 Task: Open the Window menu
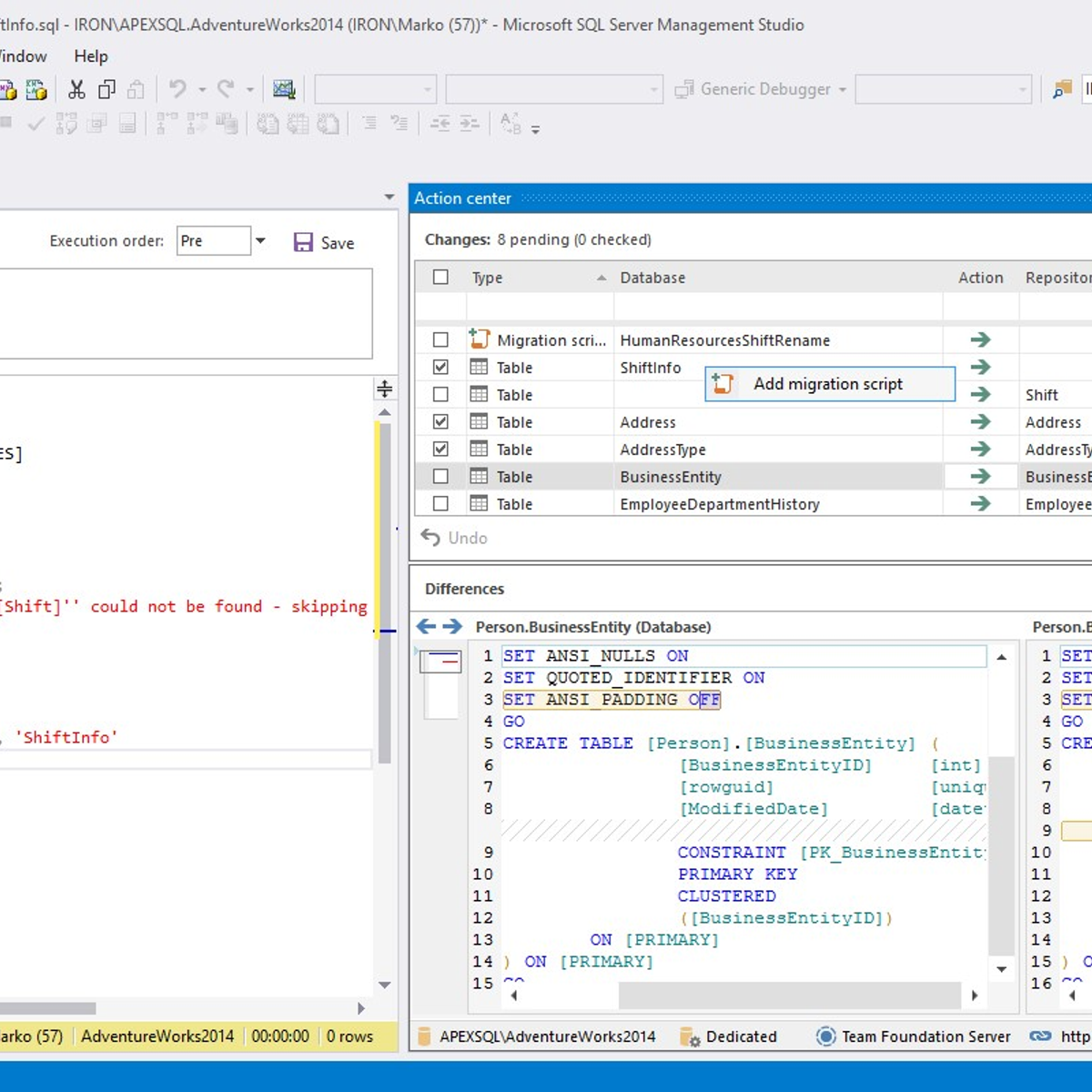pos(22,56)
